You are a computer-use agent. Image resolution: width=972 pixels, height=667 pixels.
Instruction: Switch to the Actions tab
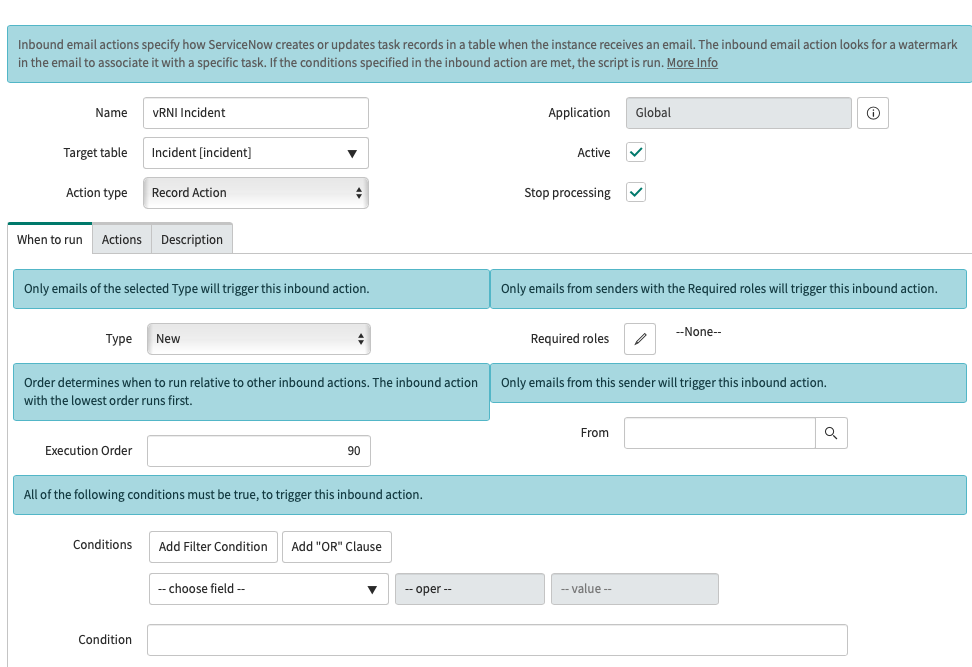tap(122, 240)
